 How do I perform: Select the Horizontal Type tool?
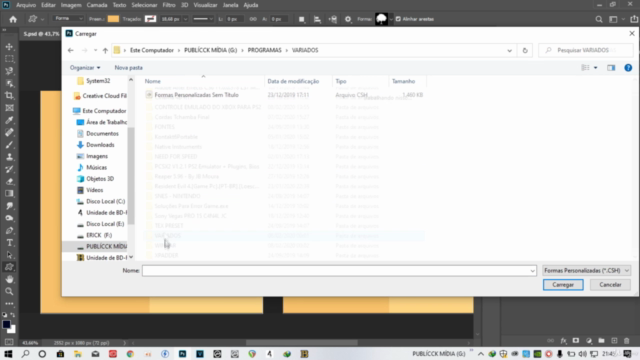click(9, 243)
